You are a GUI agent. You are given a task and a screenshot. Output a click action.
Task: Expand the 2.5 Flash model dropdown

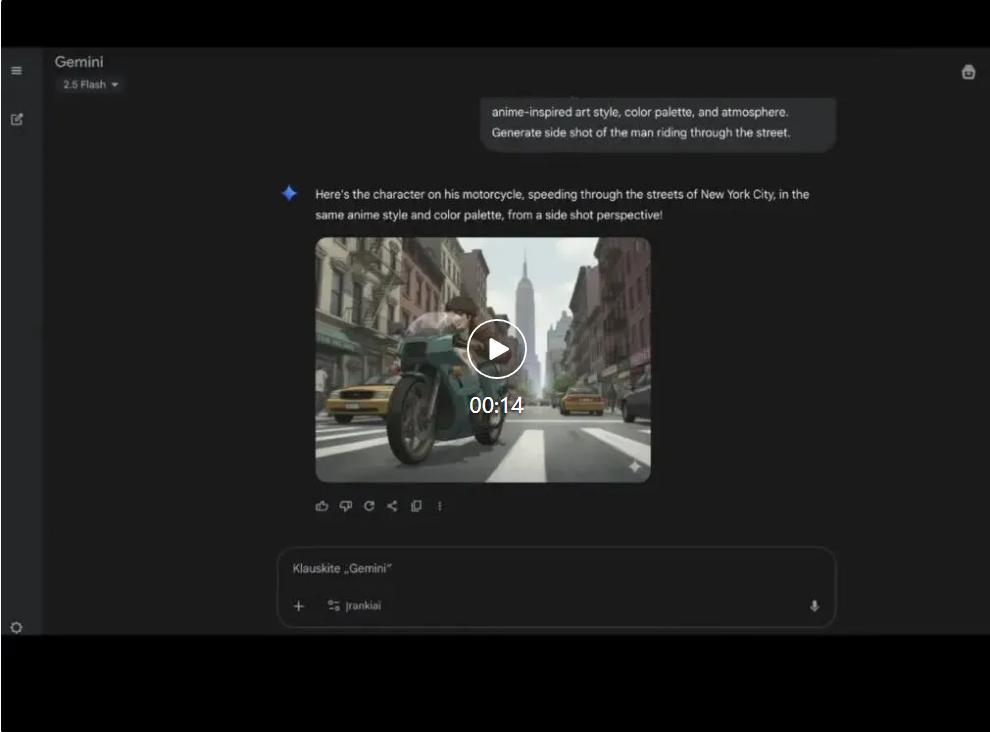pyautogui.click(x=90, y=85)
